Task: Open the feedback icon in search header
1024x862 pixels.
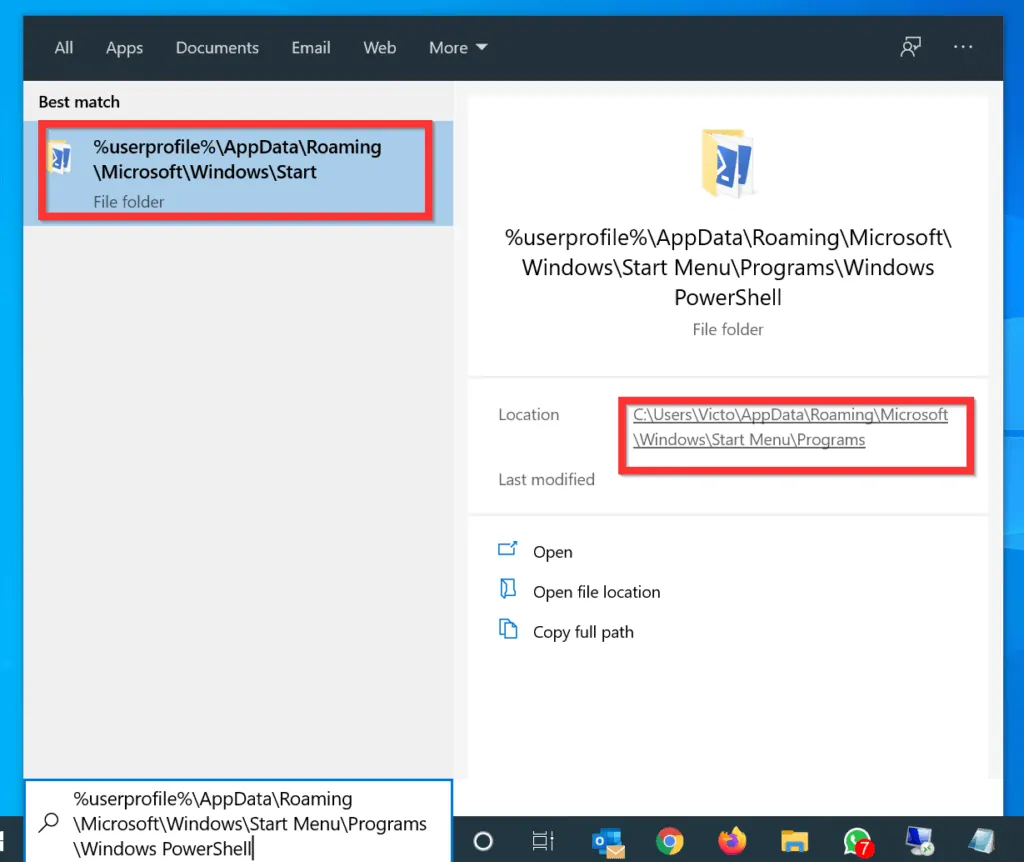Action: click(910, 47)
